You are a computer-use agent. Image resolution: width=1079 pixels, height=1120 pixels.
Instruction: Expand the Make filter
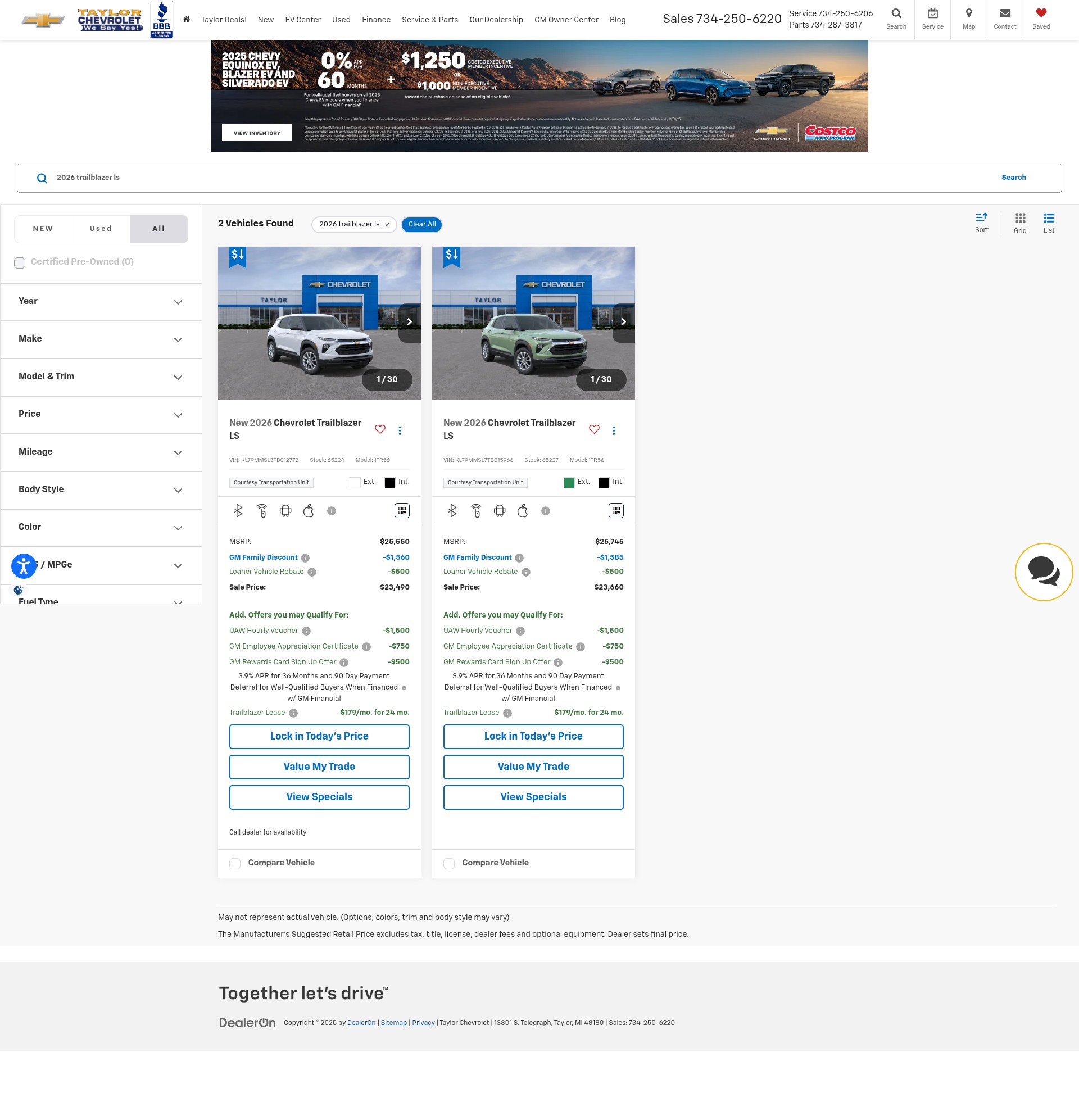pos(101,339)
